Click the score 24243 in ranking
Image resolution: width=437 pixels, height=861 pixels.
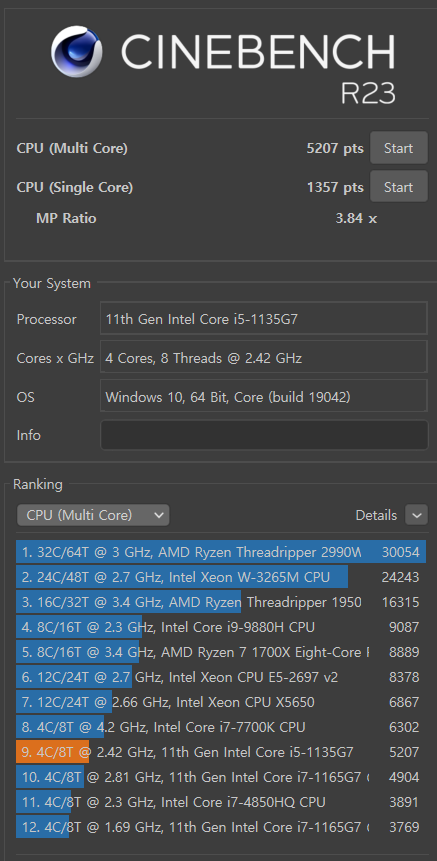[400, 577]
